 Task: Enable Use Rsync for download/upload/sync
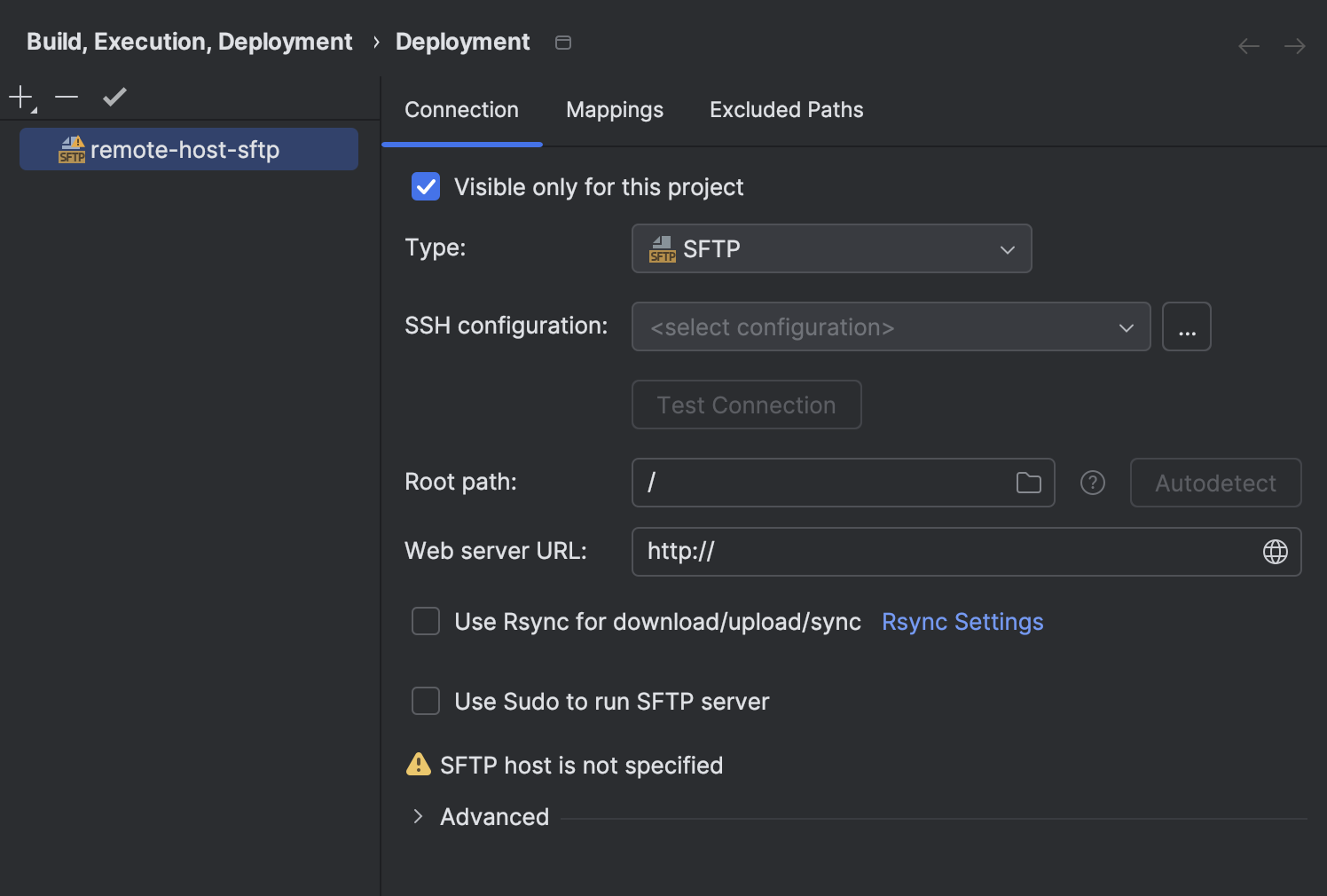pos(426,621)
